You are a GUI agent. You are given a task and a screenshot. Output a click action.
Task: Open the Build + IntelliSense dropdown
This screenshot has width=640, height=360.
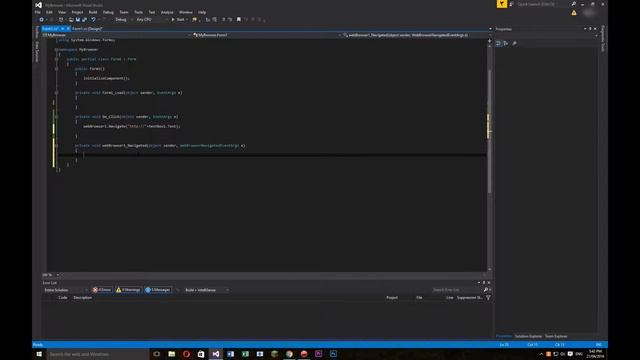[207, 290]
